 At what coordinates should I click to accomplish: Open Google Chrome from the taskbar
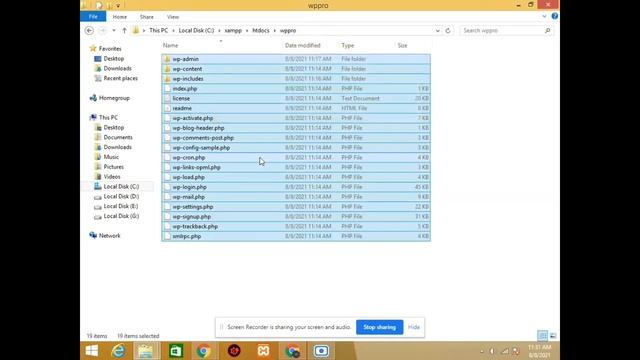pos(203,351)
